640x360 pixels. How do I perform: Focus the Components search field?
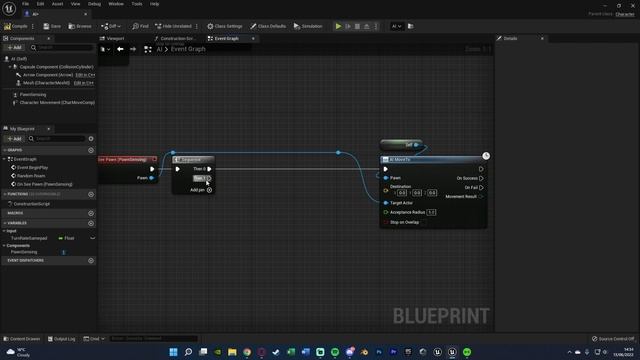62,47
